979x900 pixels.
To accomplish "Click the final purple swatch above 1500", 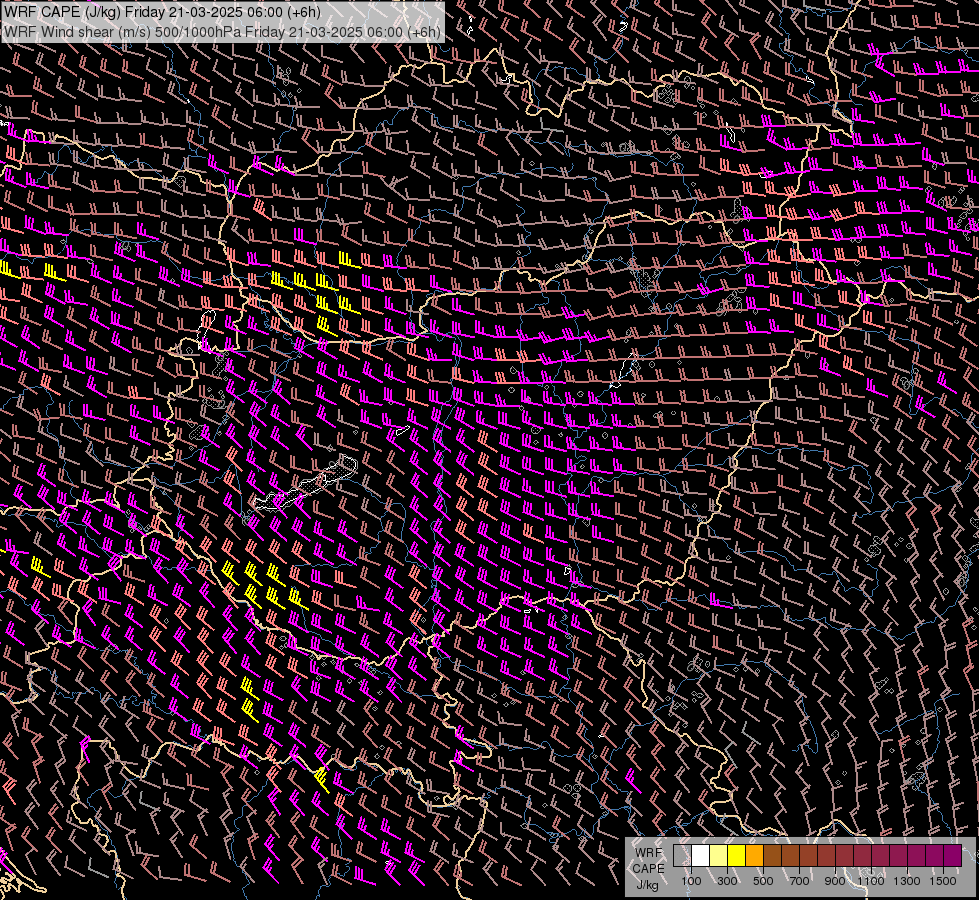I will coord(953,856).
